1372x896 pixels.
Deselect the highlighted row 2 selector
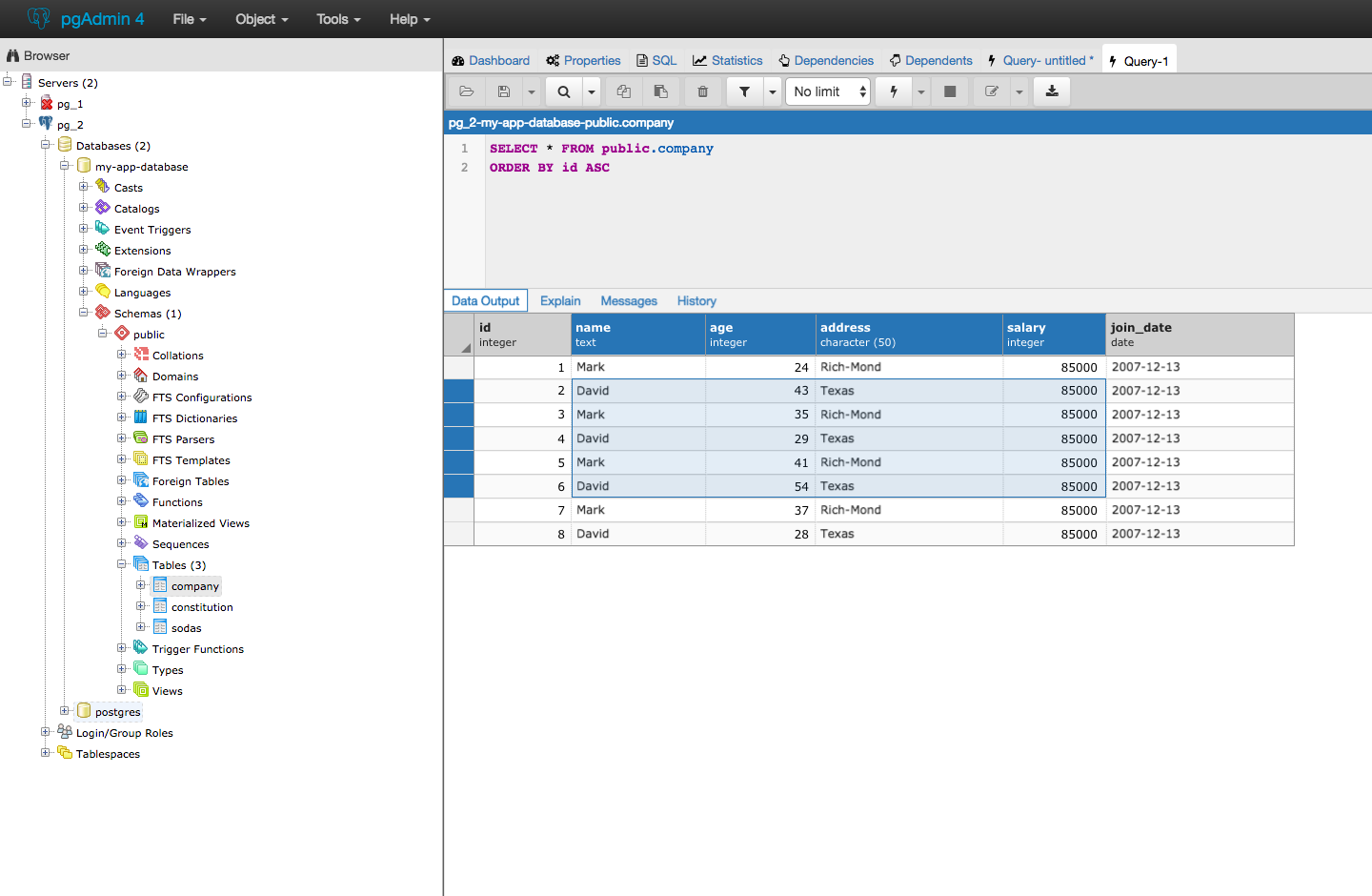pyautogui.click(x=458, y=391)
